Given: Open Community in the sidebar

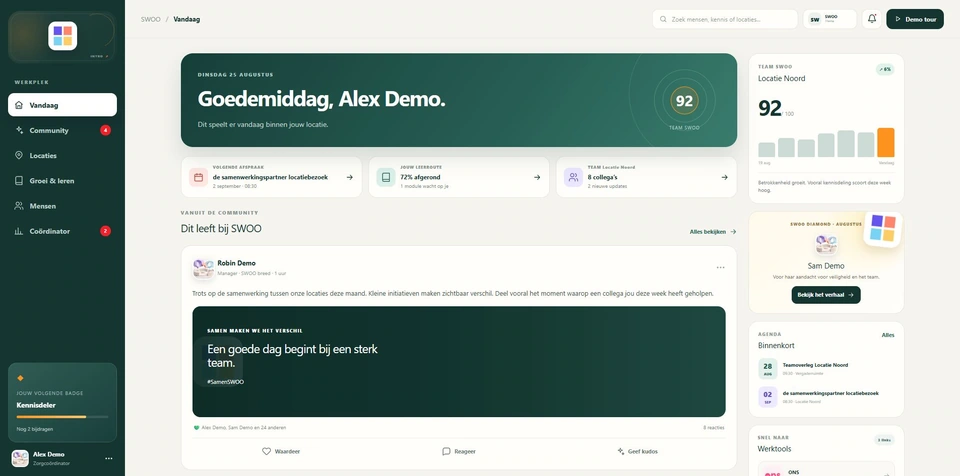Looking at the screenshot, I should [x=62, y=130].
